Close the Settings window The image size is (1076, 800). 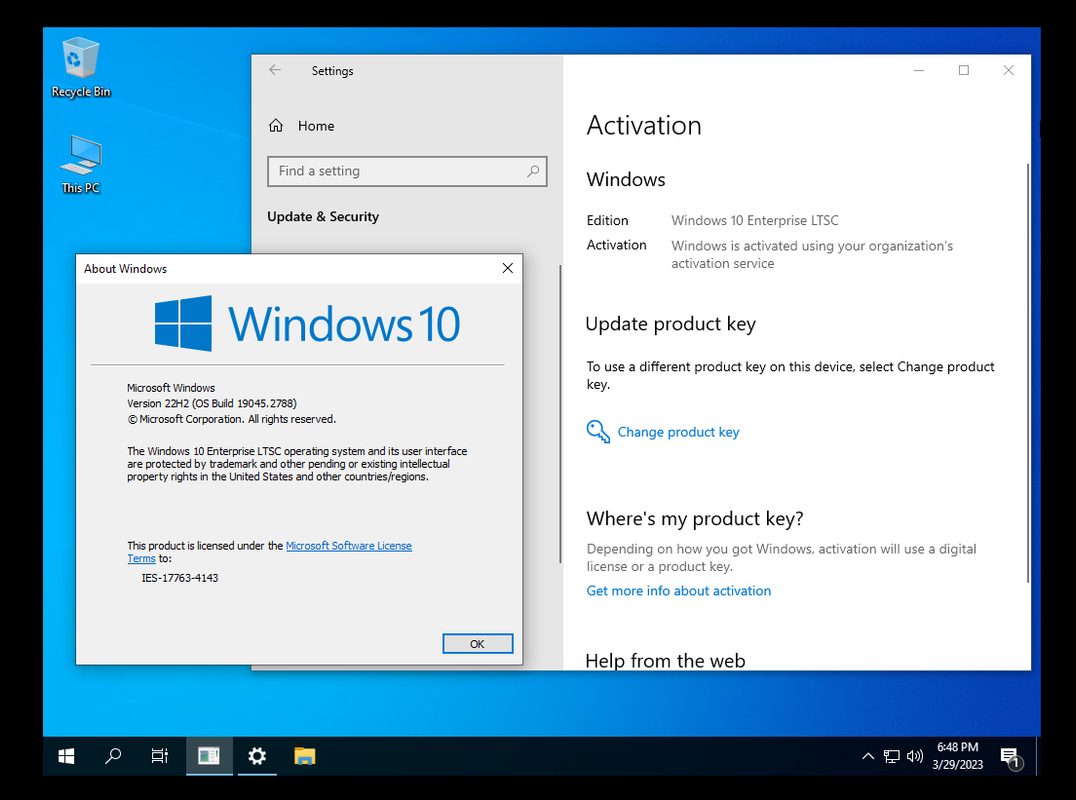click(x=1008, y=70)
